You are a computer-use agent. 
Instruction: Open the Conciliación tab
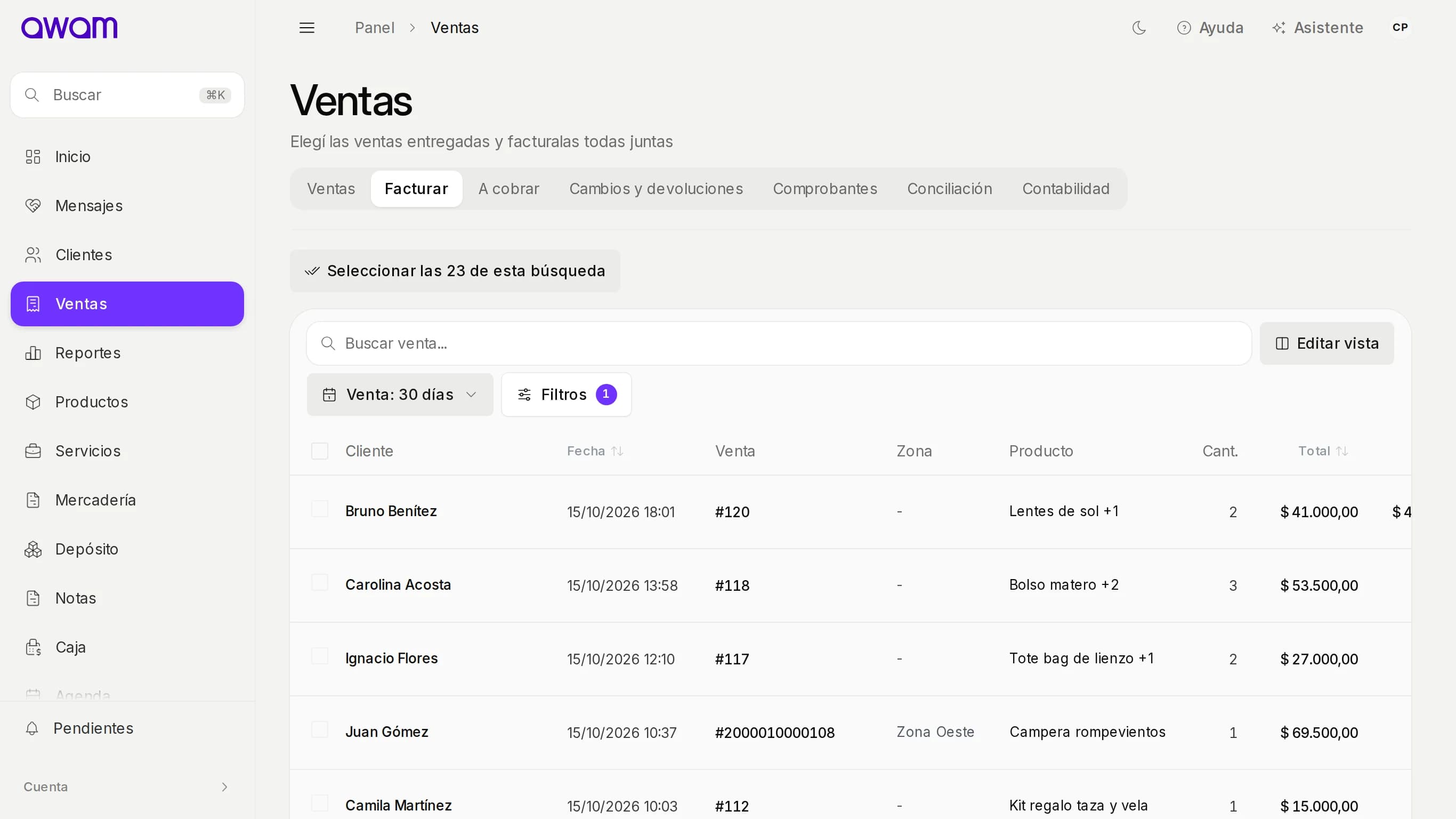950,189
